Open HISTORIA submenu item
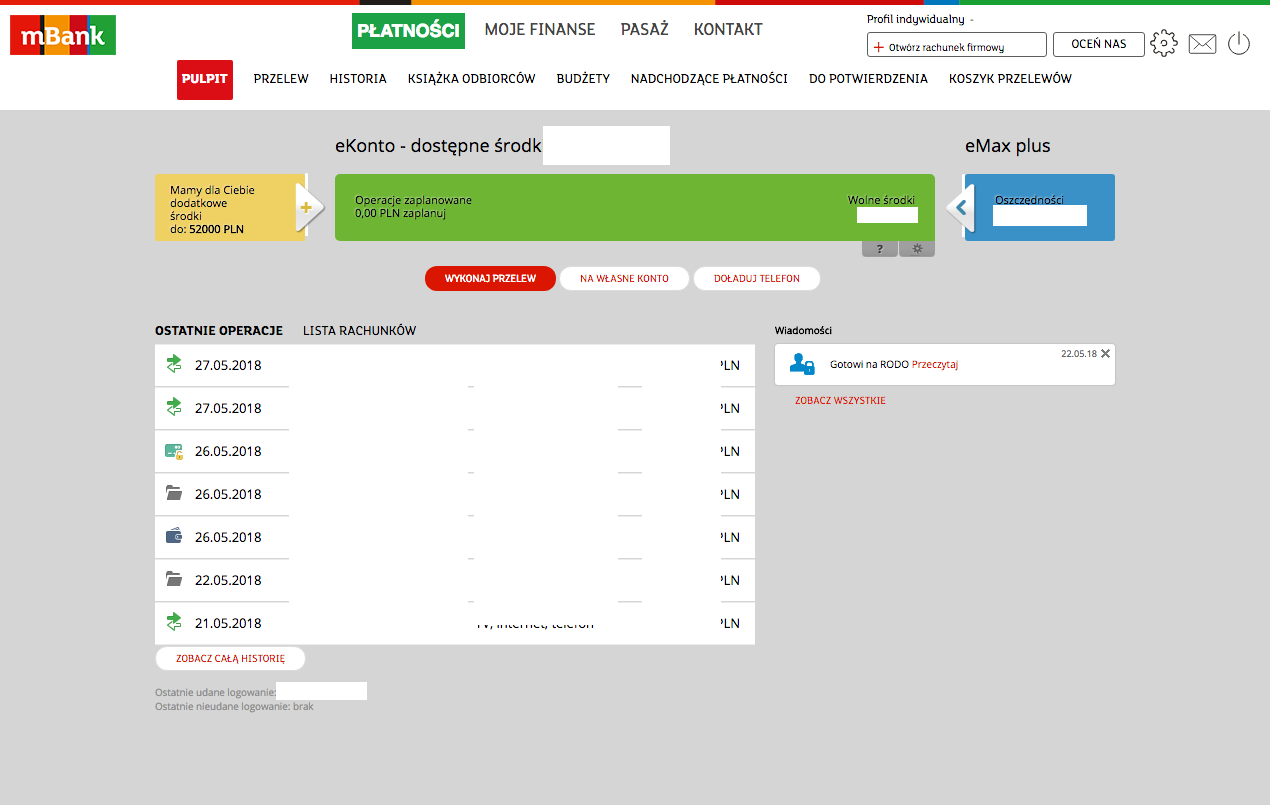Screen dimensions: 1270x805 click(x=358, y=79)
